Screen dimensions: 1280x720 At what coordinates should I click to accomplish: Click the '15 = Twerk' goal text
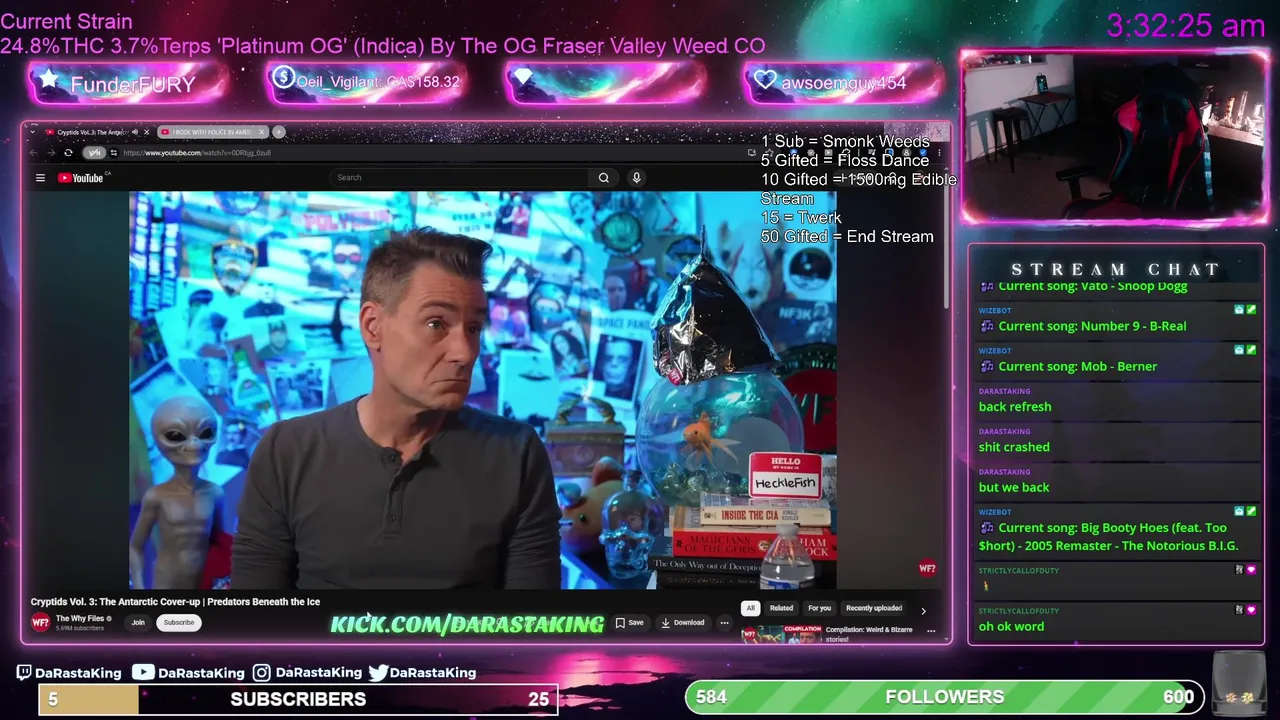801,218
